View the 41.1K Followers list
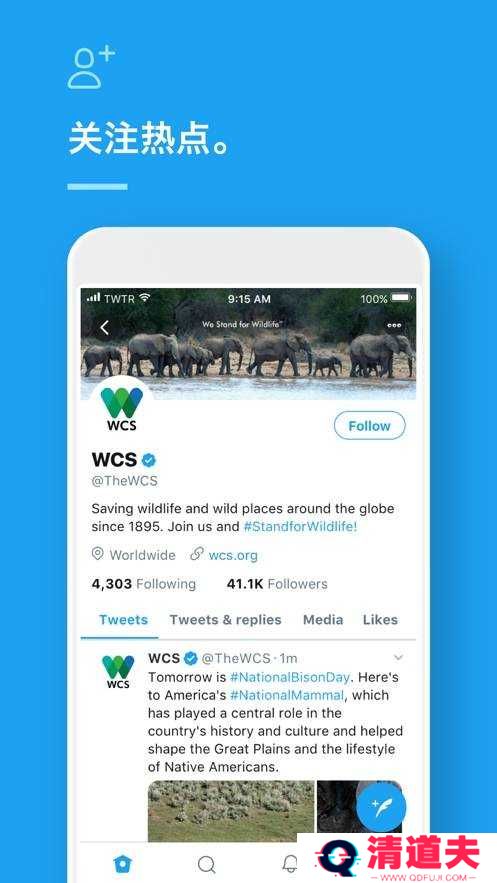 [x=277, y=584]
